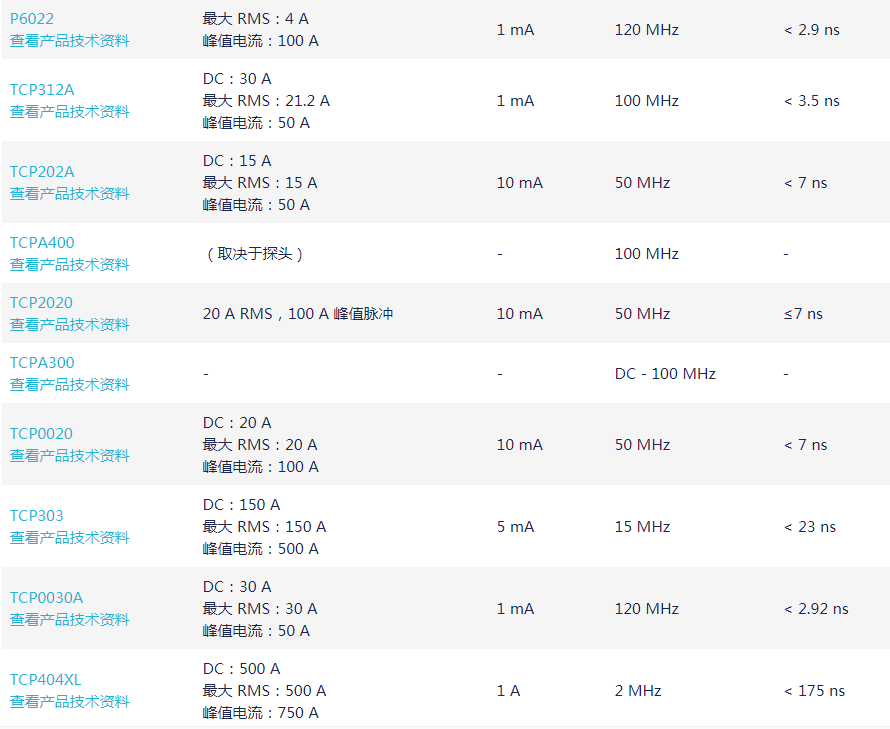Click 查看产品技术资料 under TCPA400

[x=70, y=265]
